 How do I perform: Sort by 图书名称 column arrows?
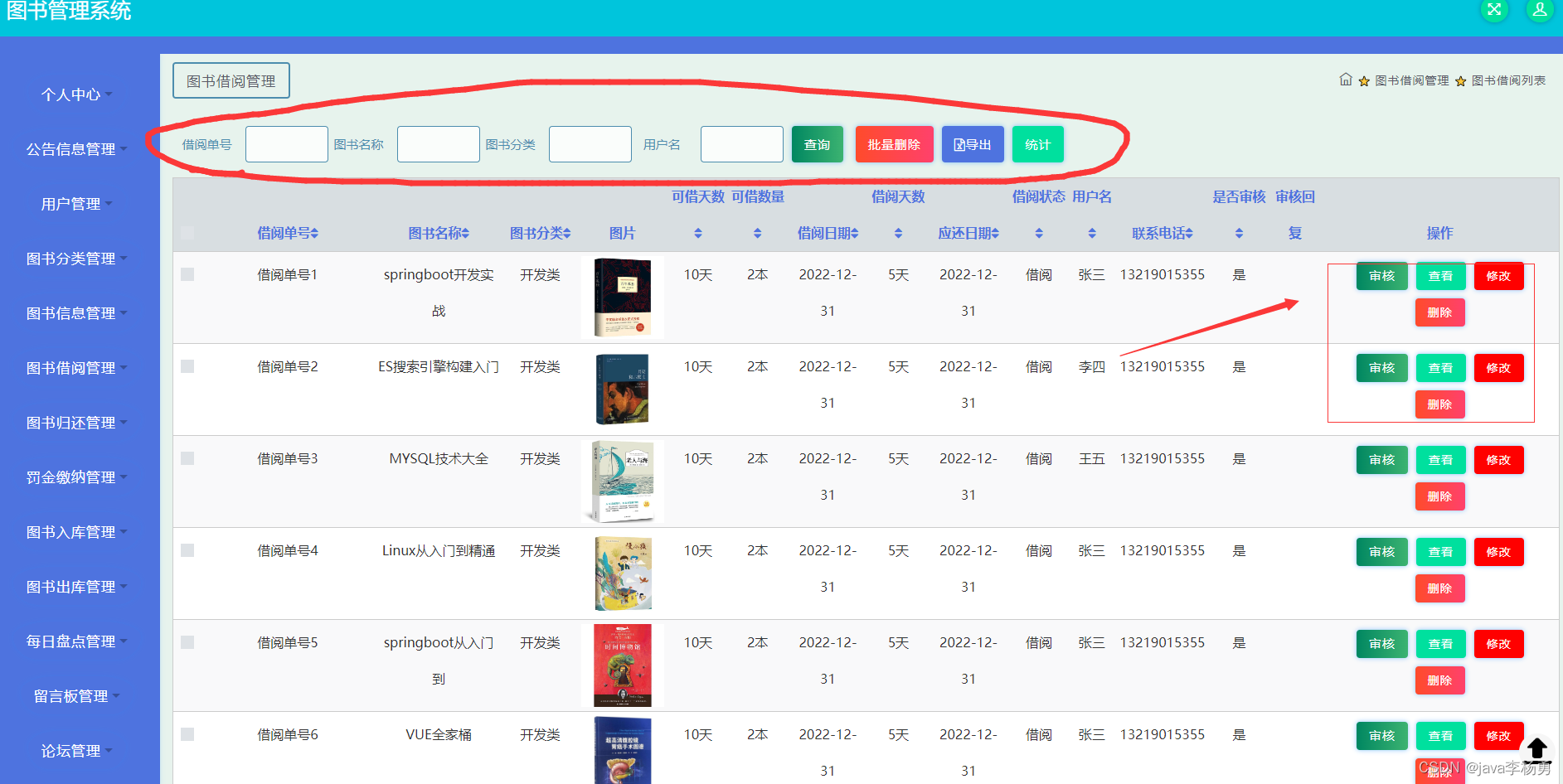[x=465, y=234]
